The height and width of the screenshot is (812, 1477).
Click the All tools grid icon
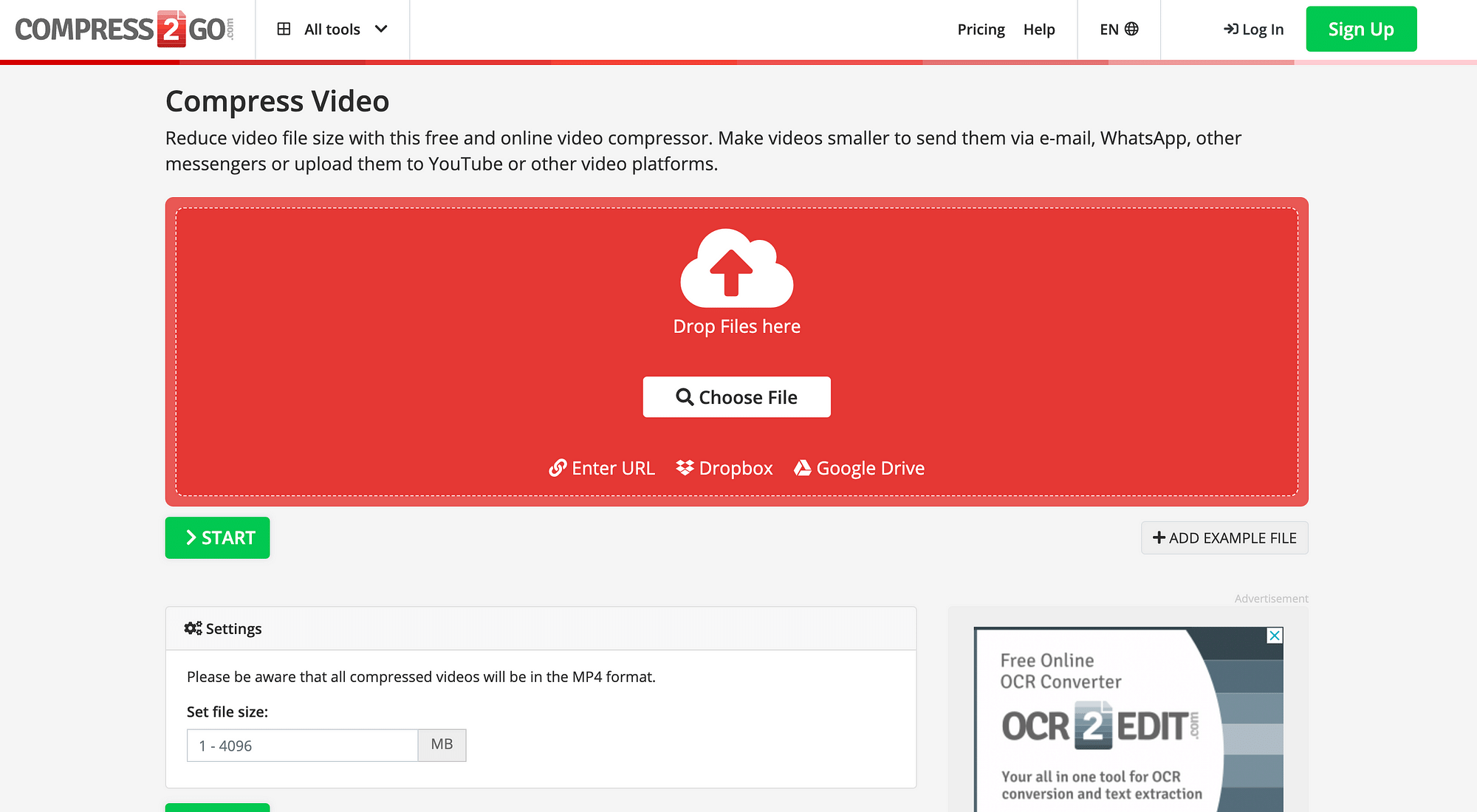(284, 29)
